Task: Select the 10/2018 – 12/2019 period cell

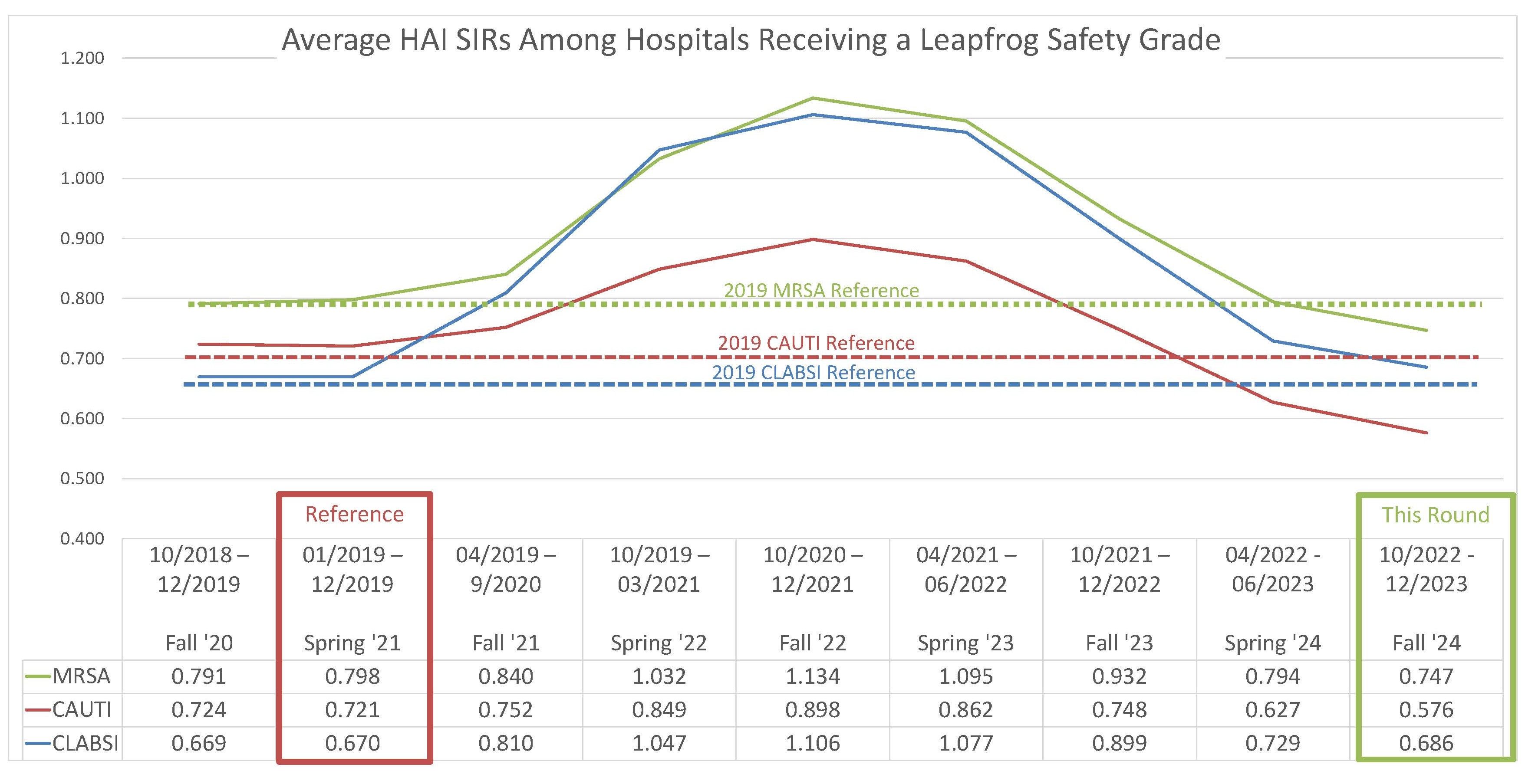Action: (x=199, y=569)
